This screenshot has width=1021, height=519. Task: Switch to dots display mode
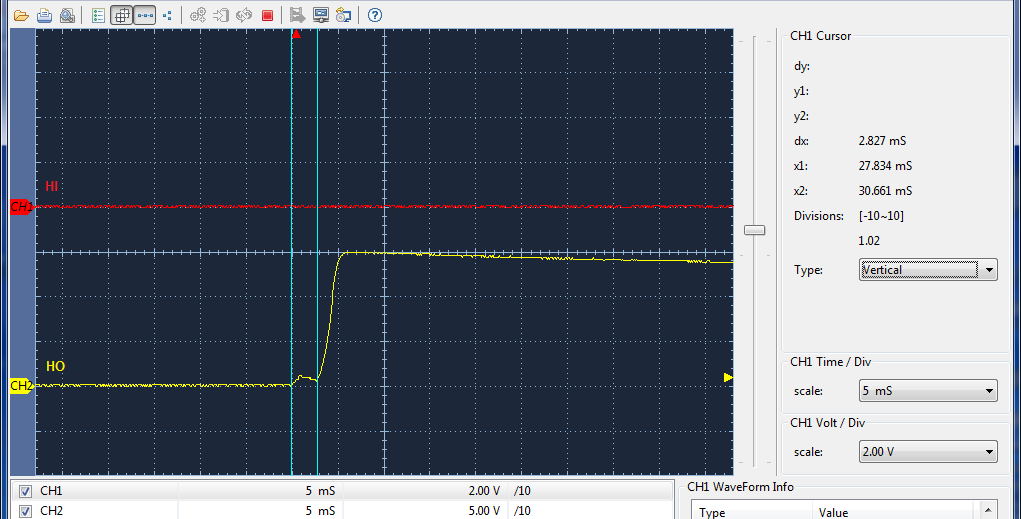coord(167,15)
